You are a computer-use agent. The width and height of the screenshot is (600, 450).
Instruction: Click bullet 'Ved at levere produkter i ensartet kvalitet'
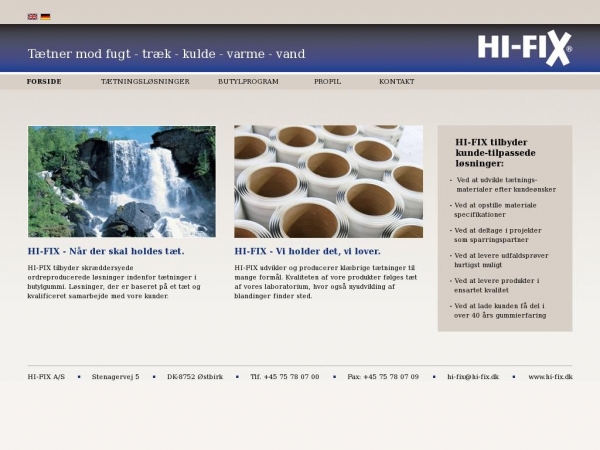[x=494, y=285]
